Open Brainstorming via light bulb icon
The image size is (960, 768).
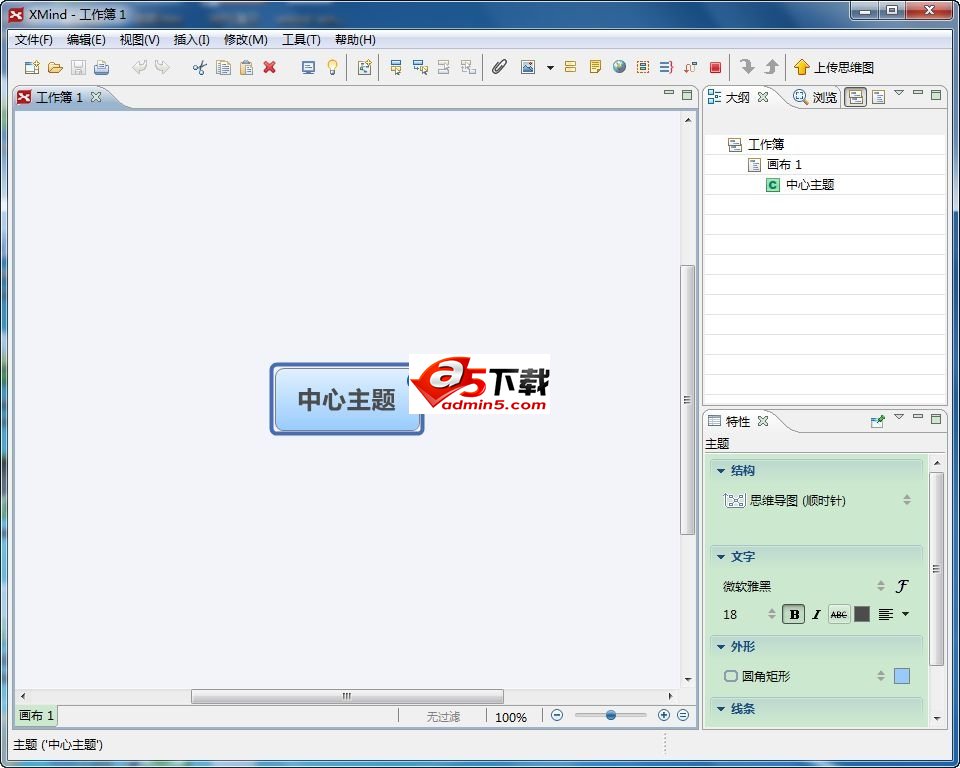pyautogui.click(x=332, y=67)
